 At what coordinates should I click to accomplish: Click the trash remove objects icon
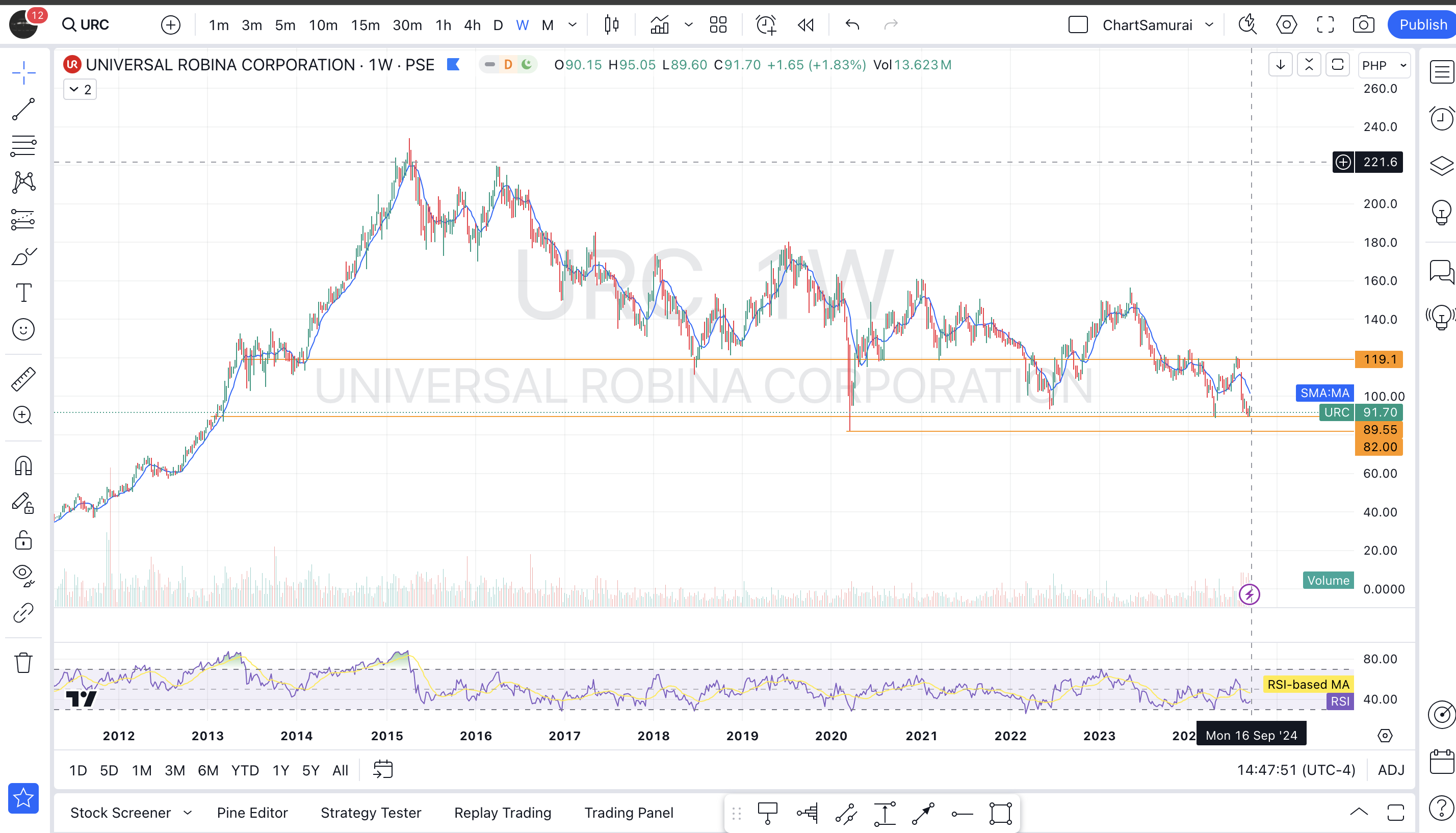23,663
